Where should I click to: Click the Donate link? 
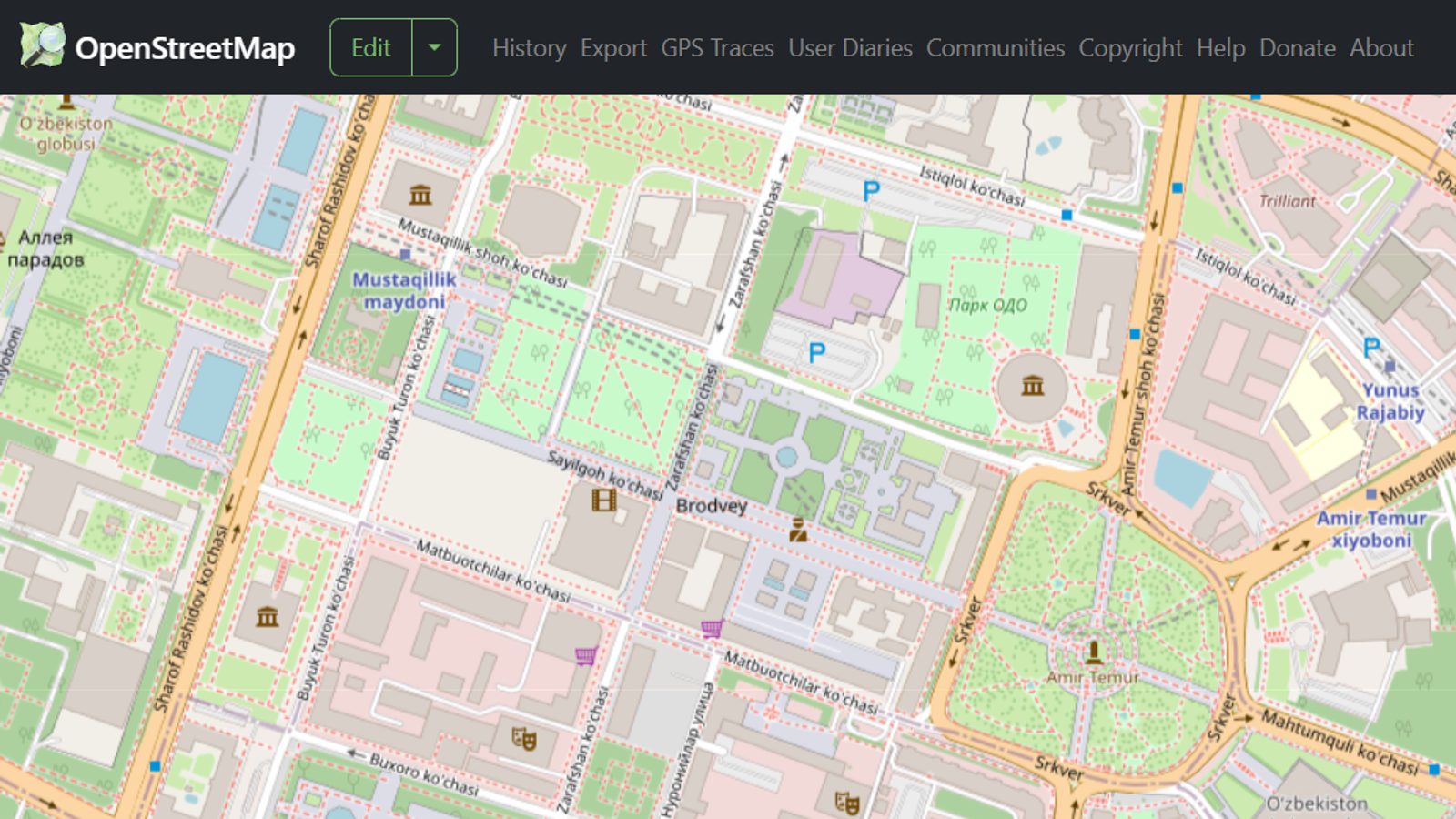click(1298, 48)
